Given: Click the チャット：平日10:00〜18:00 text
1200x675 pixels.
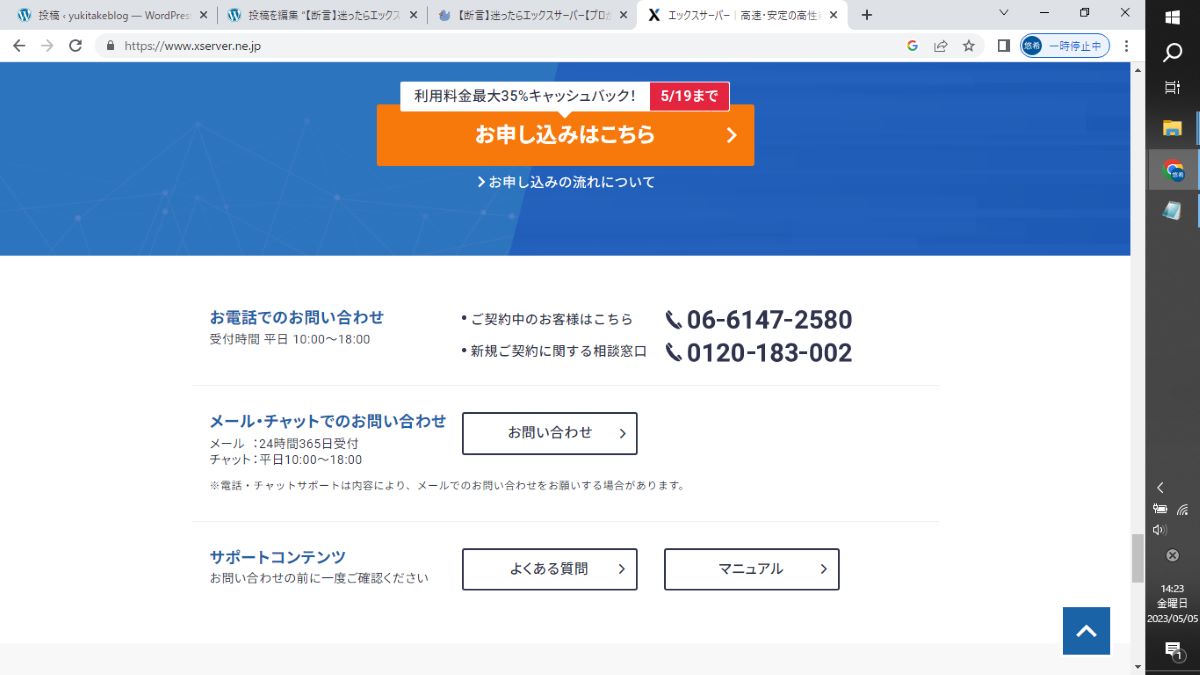Looking at the screenshot, I should click(286, 460).
